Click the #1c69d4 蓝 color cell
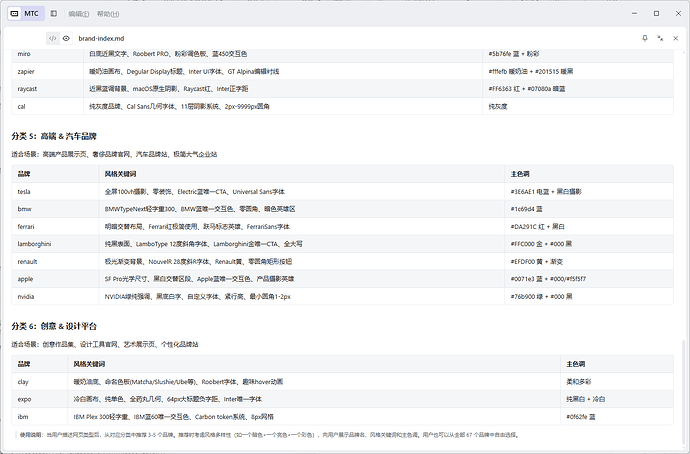This screenshot has width=690, height=454. 589,209
